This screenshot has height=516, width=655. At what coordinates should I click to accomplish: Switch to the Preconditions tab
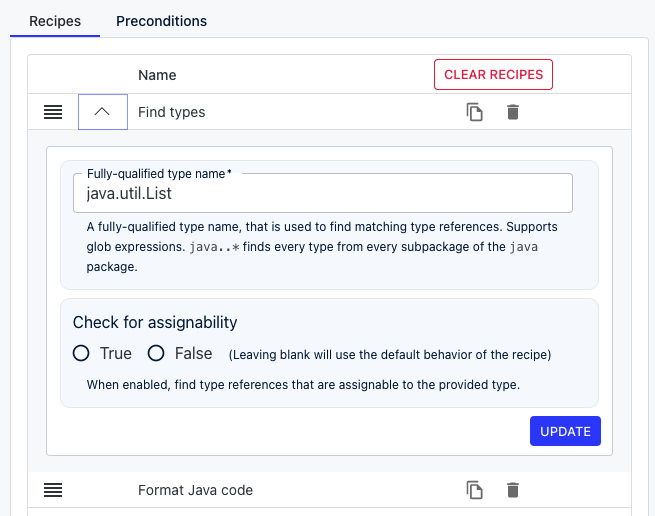tap(161, 21)
